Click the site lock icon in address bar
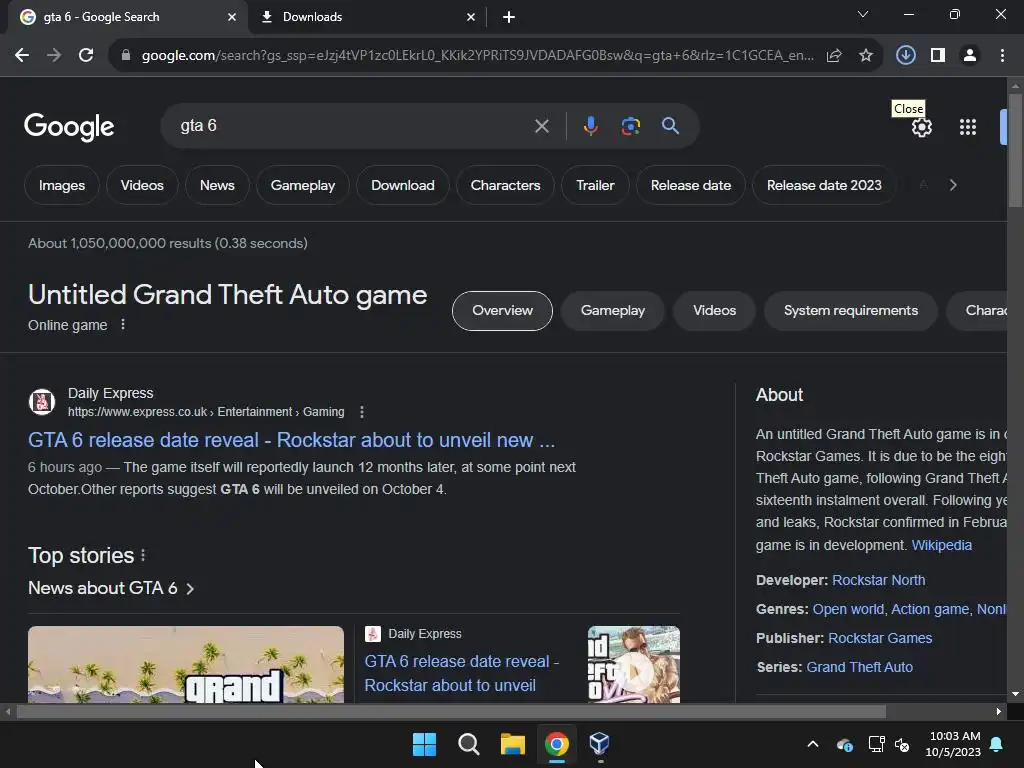 click(x=126, y=56)
